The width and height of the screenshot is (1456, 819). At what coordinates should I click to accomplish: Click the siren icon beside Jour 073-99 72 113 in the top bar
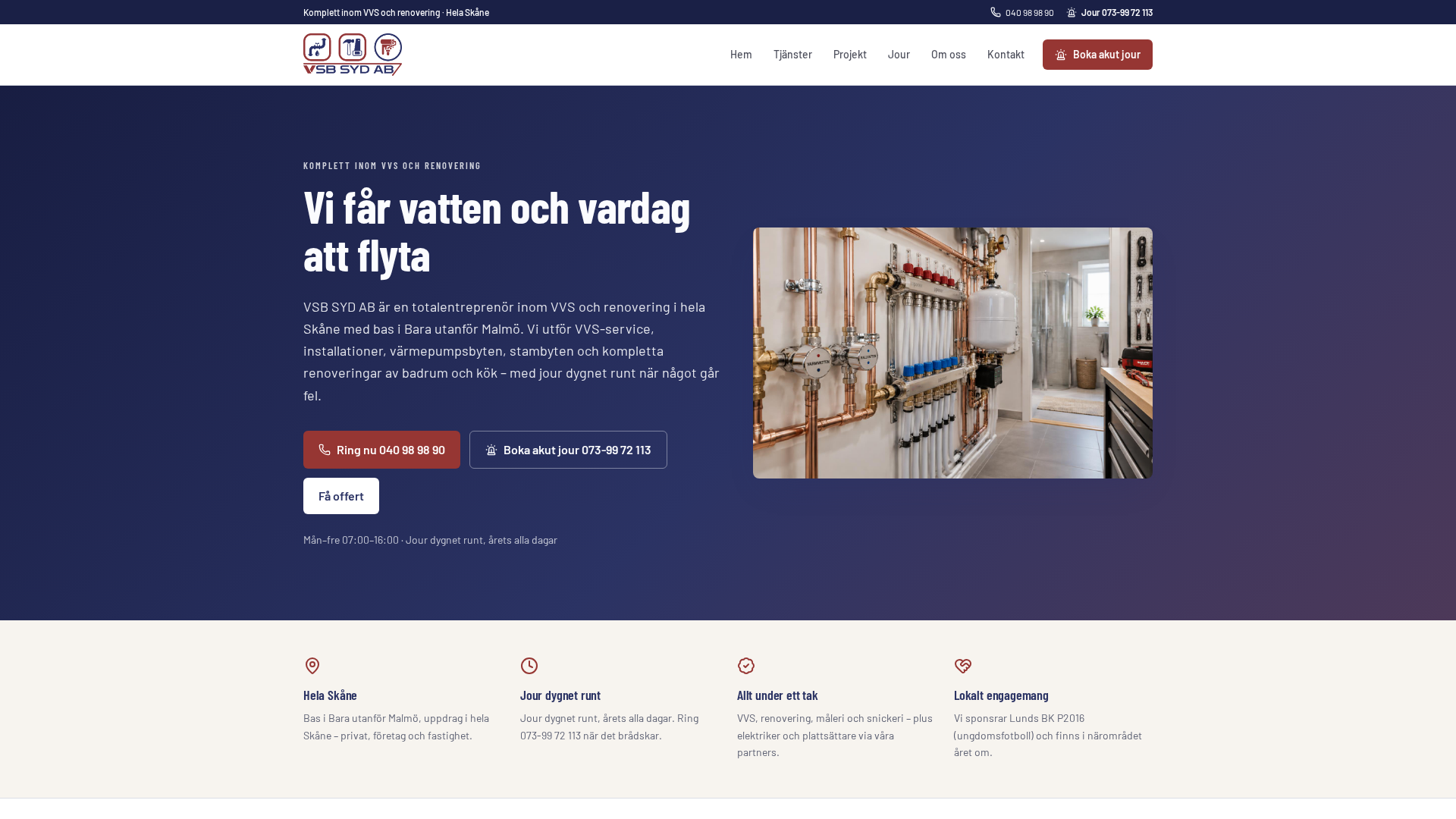(x=1072, y=12)
